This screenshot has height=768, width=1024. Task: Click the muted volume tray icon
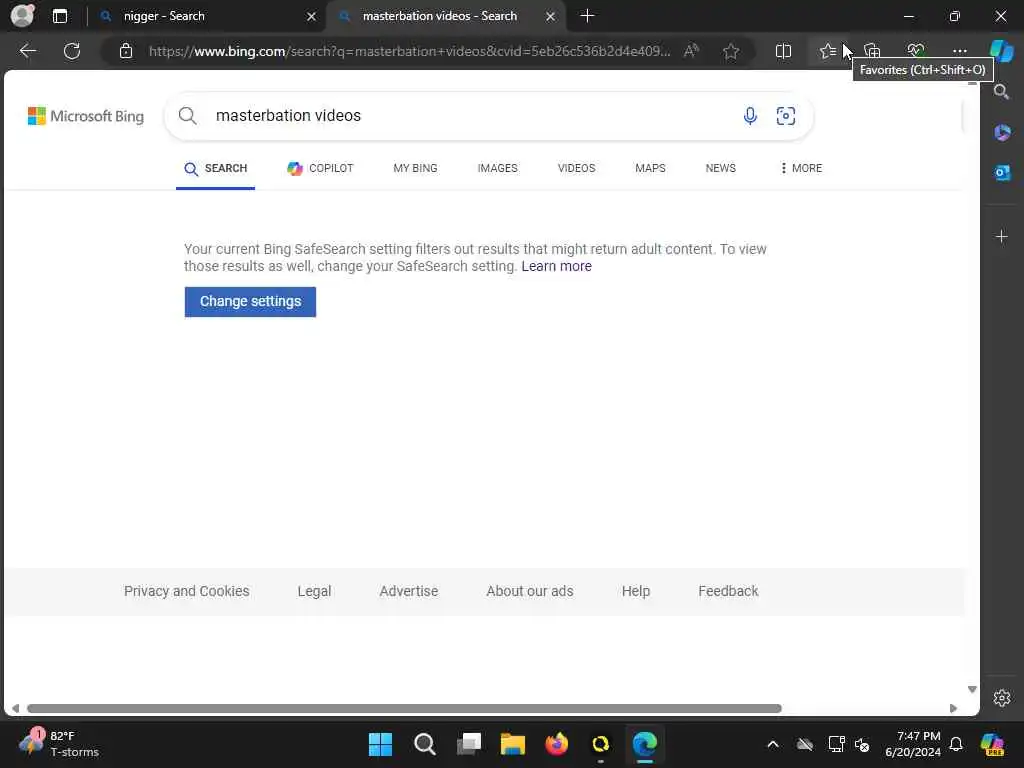(862, 744)
